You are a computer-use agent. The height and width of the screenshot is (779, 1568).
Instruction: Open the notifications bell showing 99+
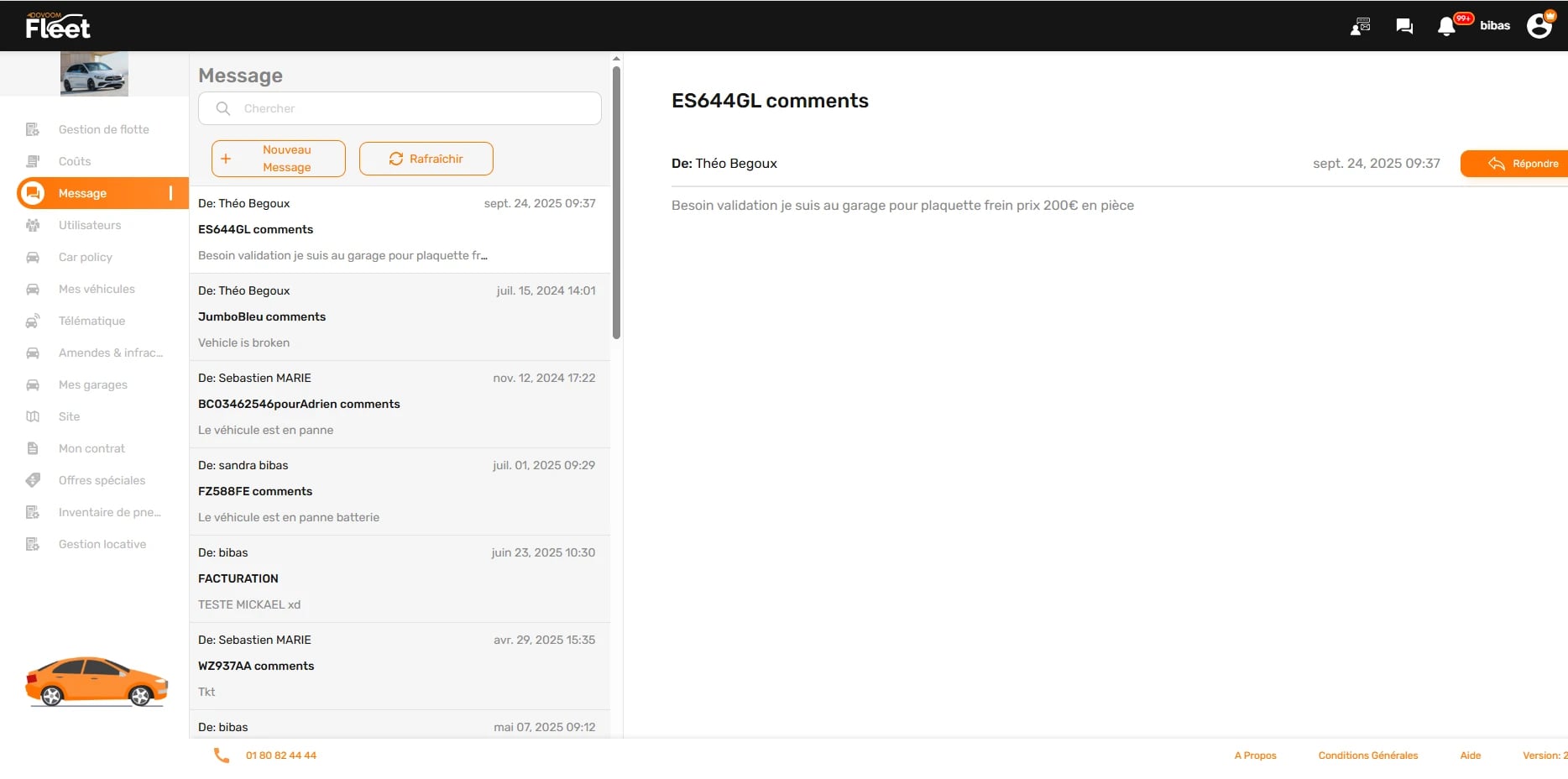point(1445,25)
